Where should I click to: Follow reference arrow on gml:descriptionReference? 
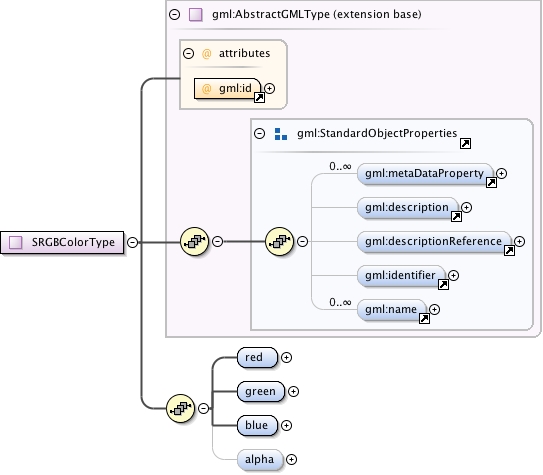tap(509, 250)
